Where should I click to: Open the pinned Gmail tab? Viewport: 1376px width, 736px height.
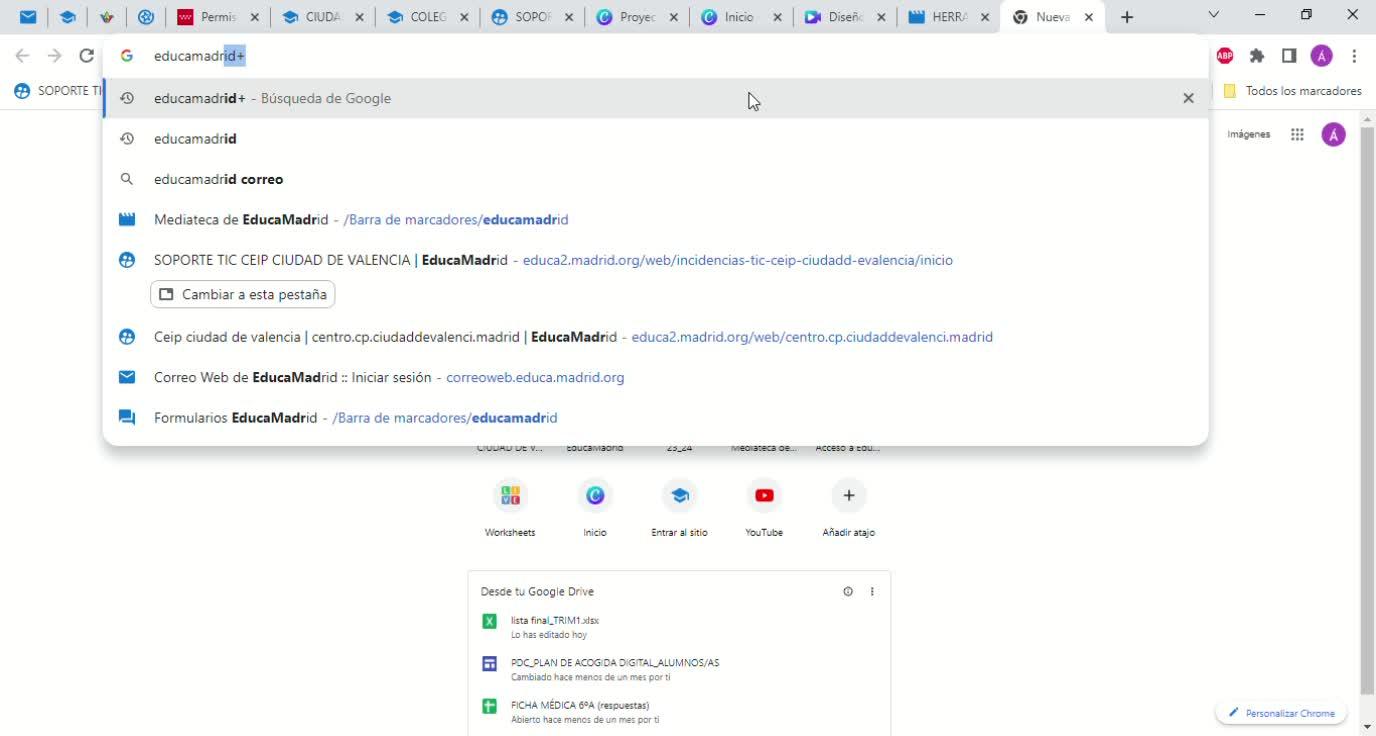pos(28,17)
